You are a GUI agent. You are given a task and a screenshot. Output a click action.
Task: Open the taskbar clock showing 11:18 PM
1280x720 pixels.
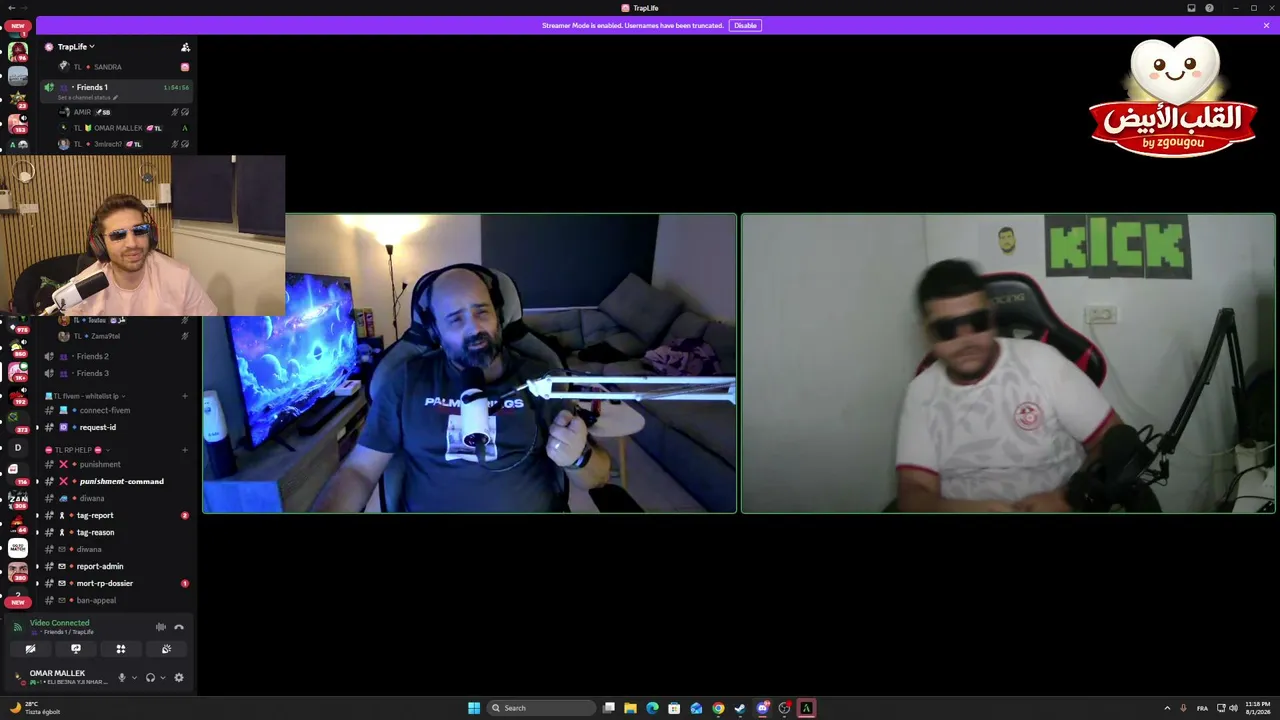coord(1258,708)
